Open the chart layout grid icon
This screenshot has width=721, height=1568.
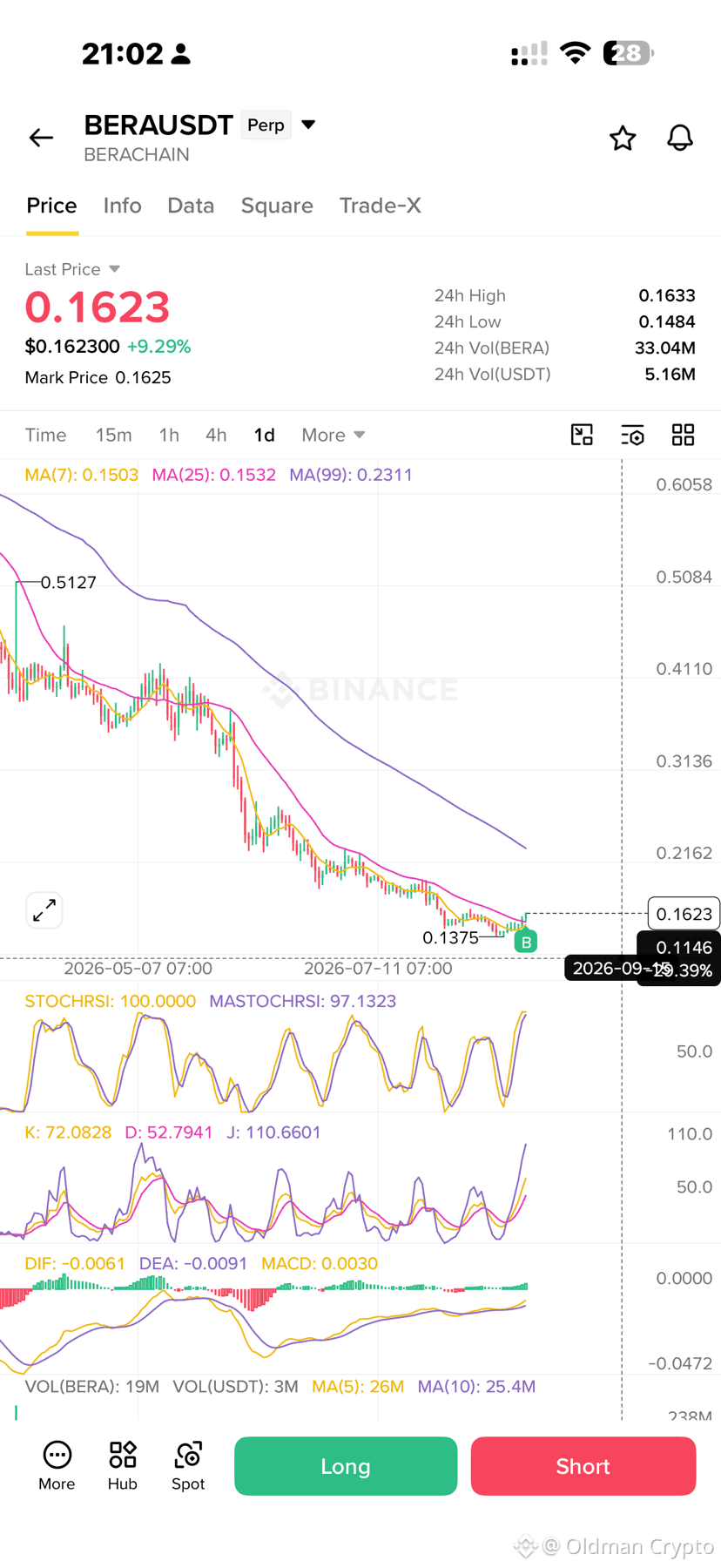pos(684,435)
